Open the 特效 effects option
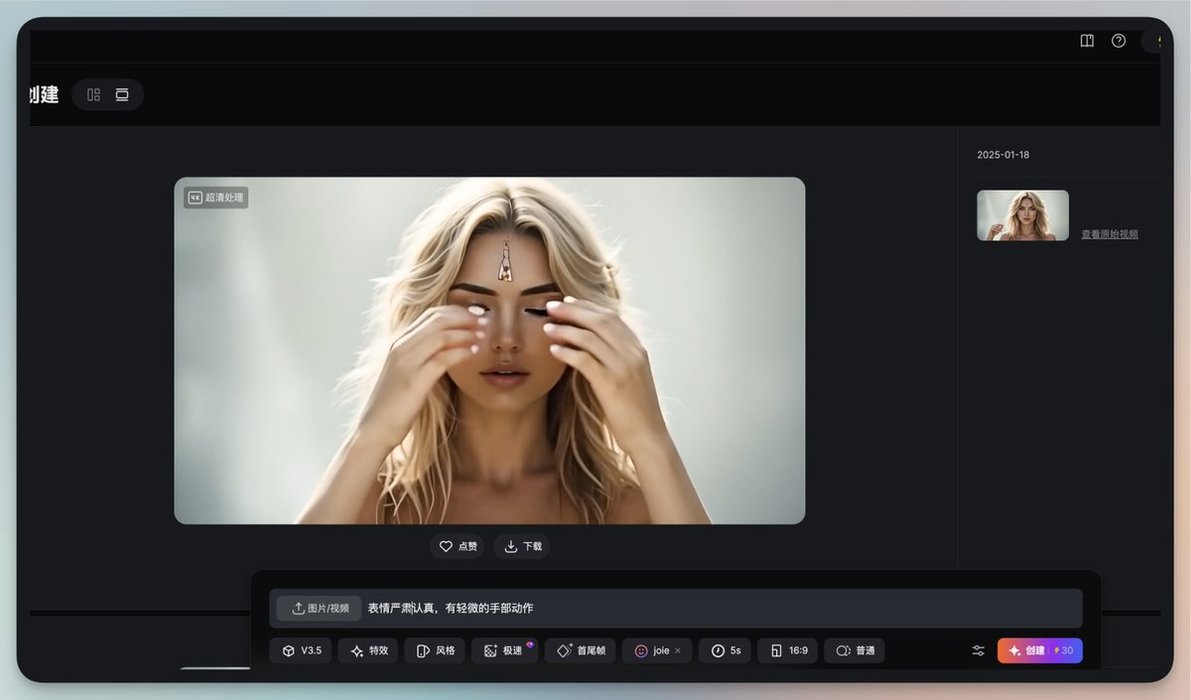This screenshot has height=700, width=1191. 369,651
